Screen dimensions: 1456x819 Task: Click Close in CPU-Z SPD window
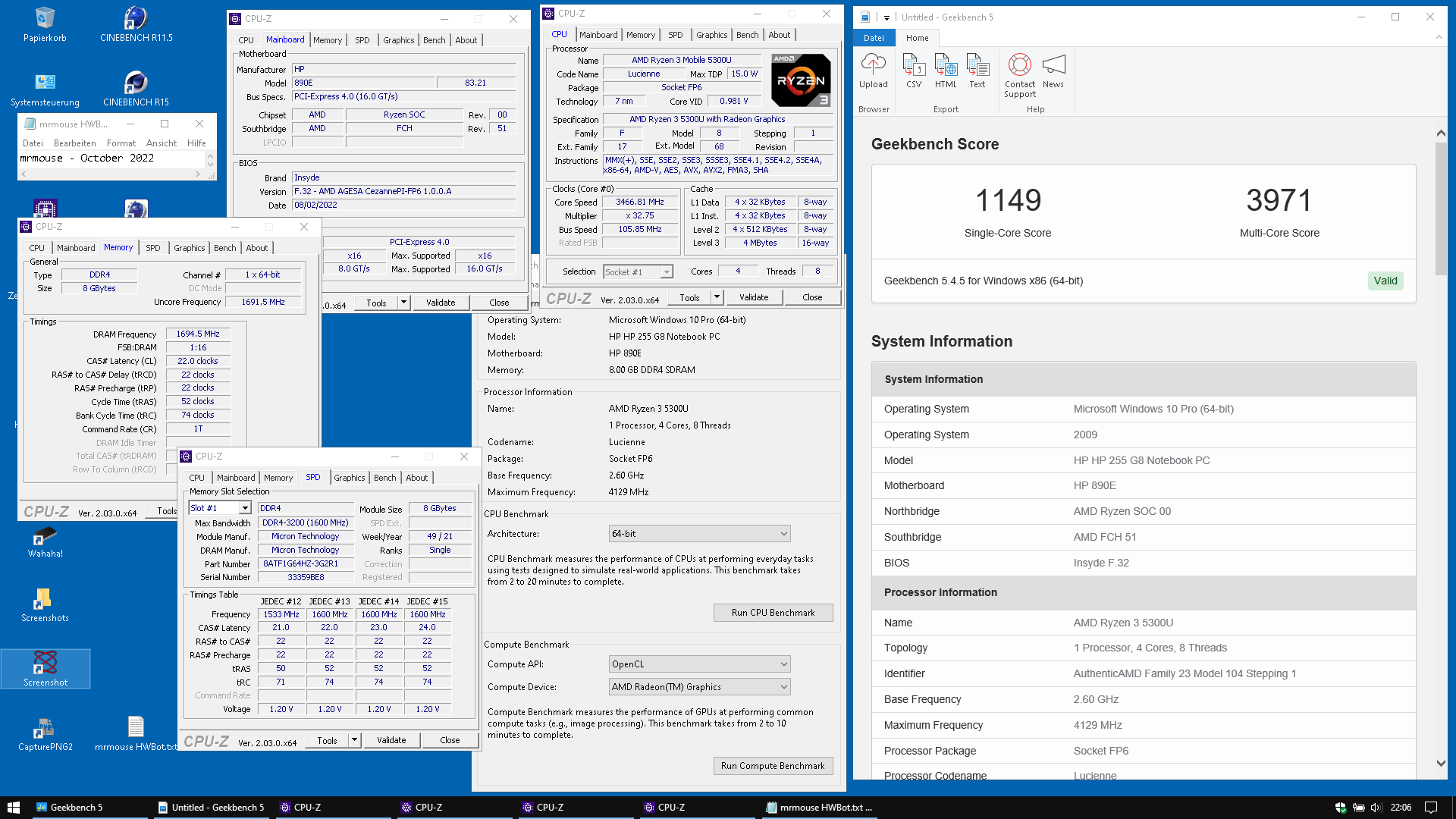pos(450,740)
